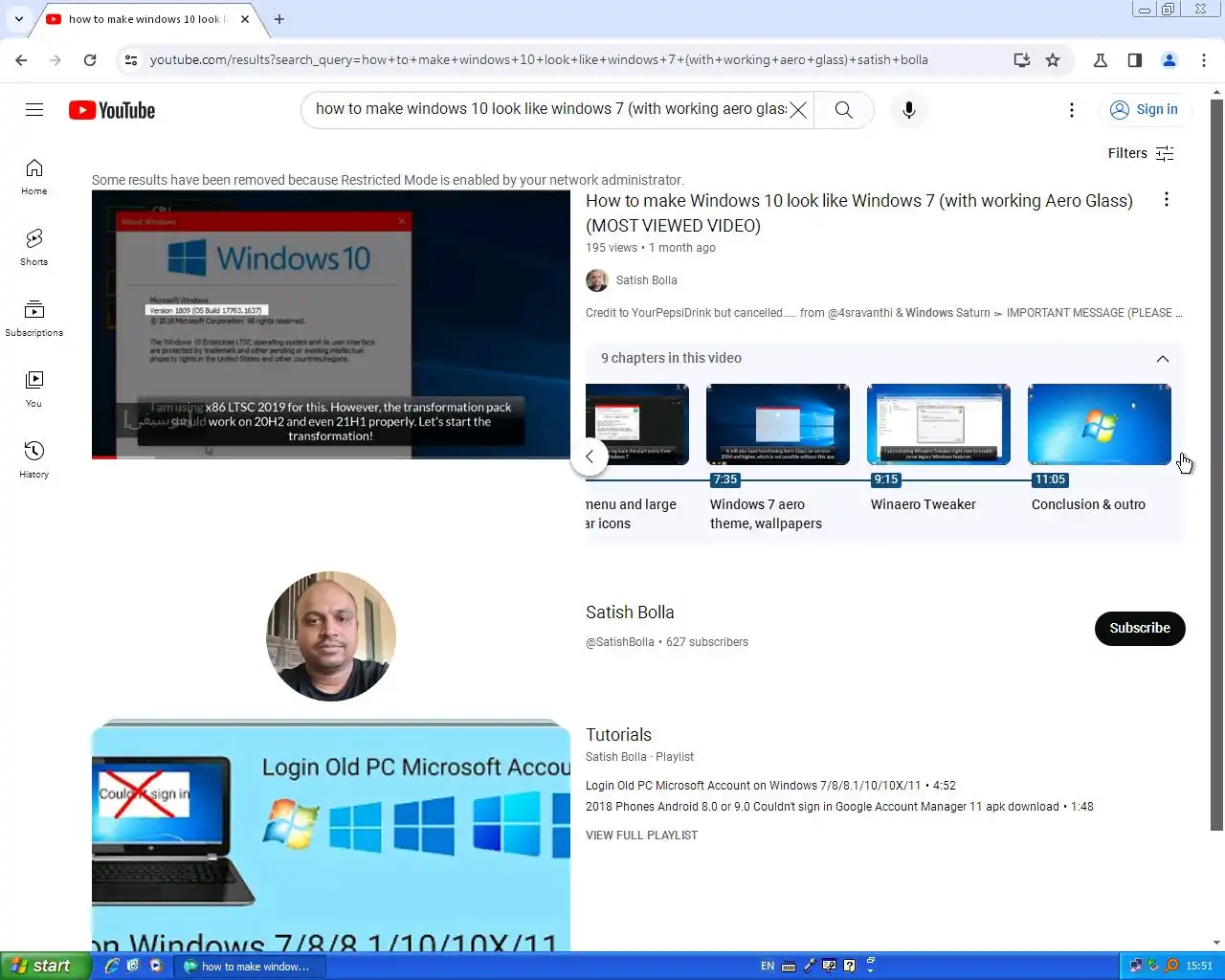The width and height of the screenshot is (1225, 980).
Task: Open the Windows start menu
Action: tap(45, 966)
